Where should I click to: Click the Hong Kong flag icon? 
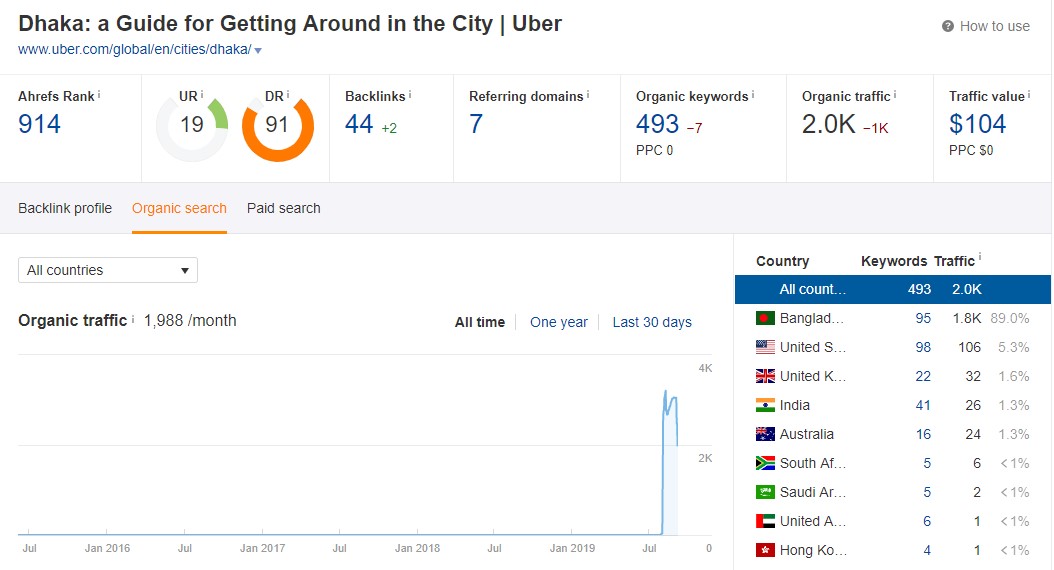point(765,551)
